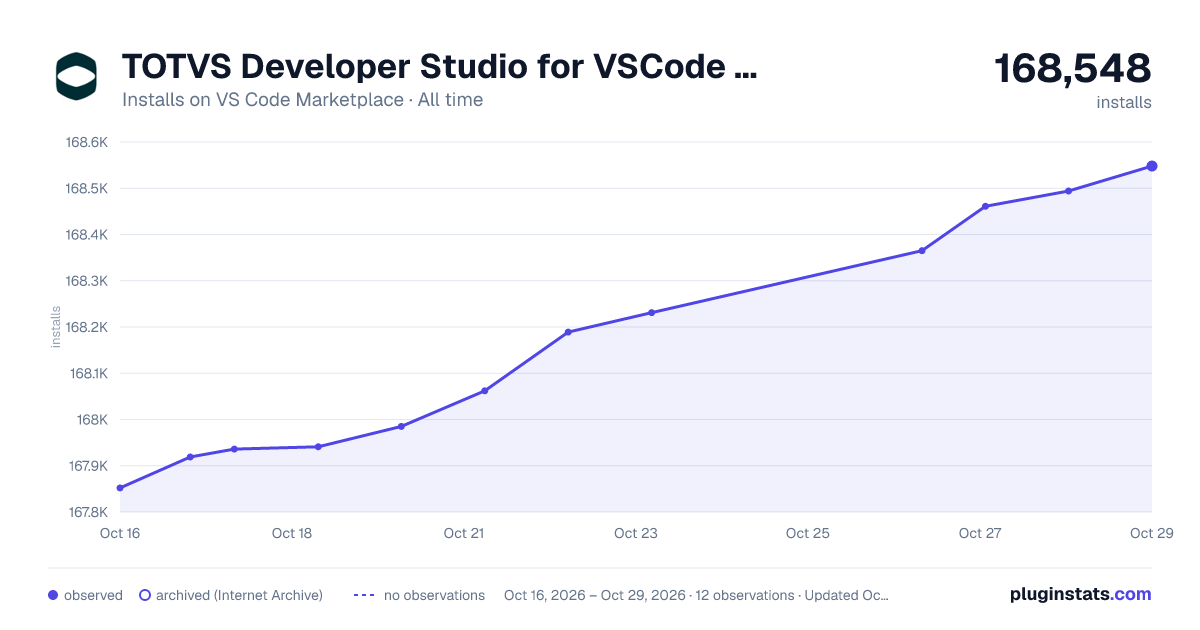Click subtitle Installs on VS Code Marketplace

point(263,100)
